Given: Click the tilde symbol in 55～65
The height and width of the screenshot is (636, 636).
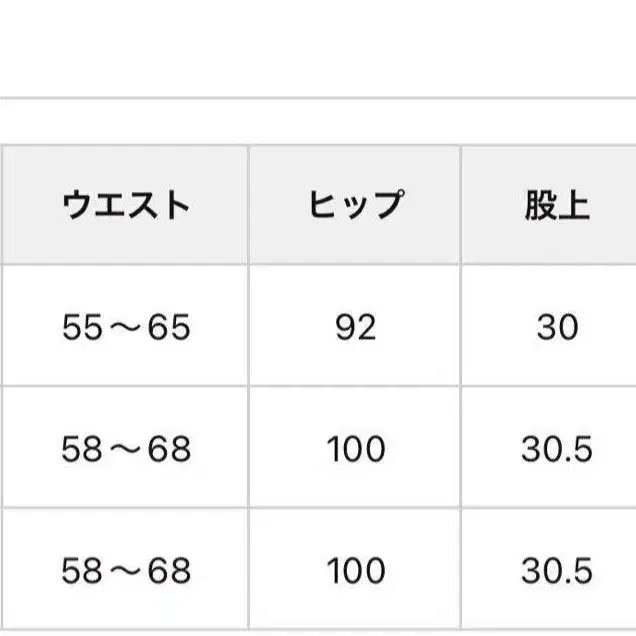Looking at the screenshot, I should pos(125,328).
